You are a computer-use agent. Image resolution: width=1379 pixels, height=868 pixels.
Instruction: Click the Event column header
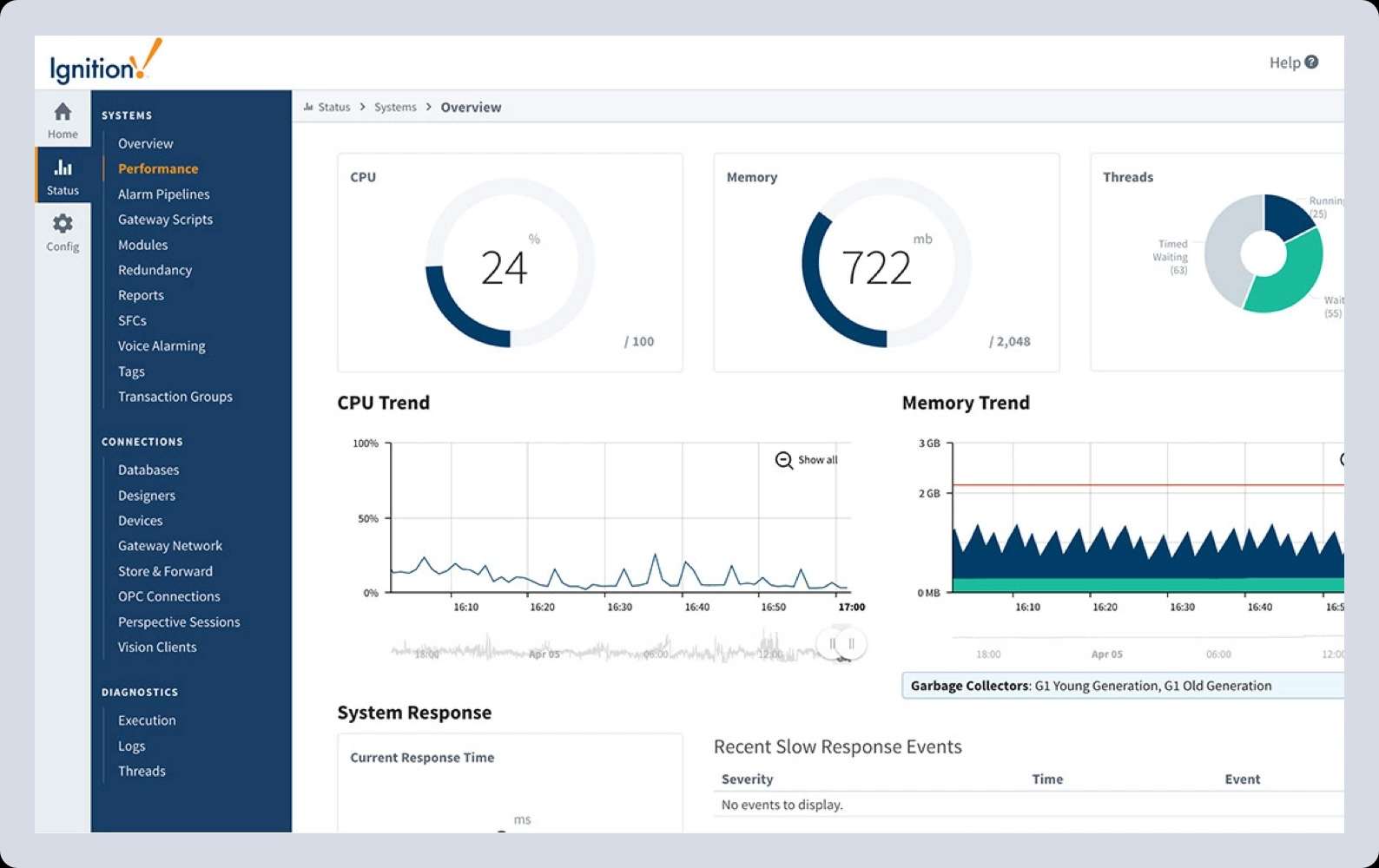click(x=1242, y=779)
